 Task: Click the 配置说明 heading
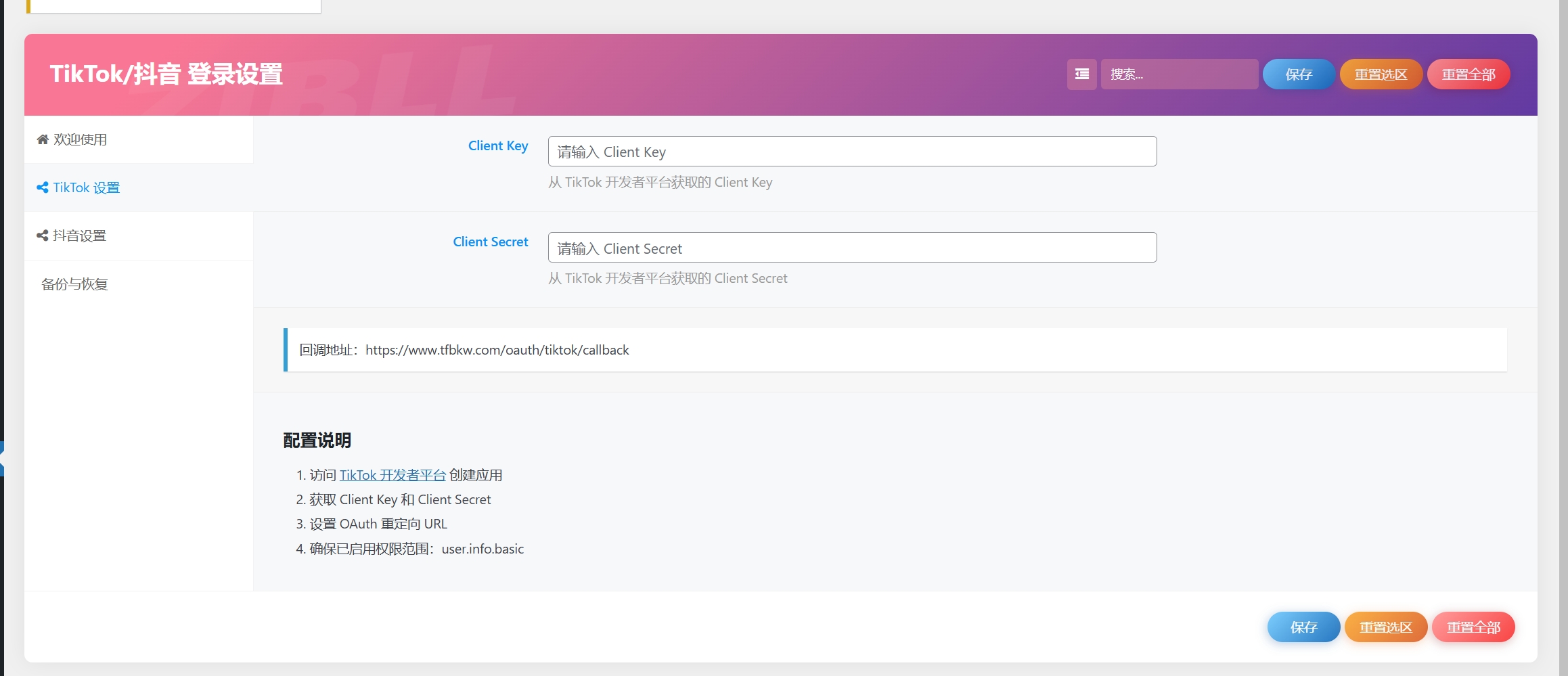tap(317, 441)
